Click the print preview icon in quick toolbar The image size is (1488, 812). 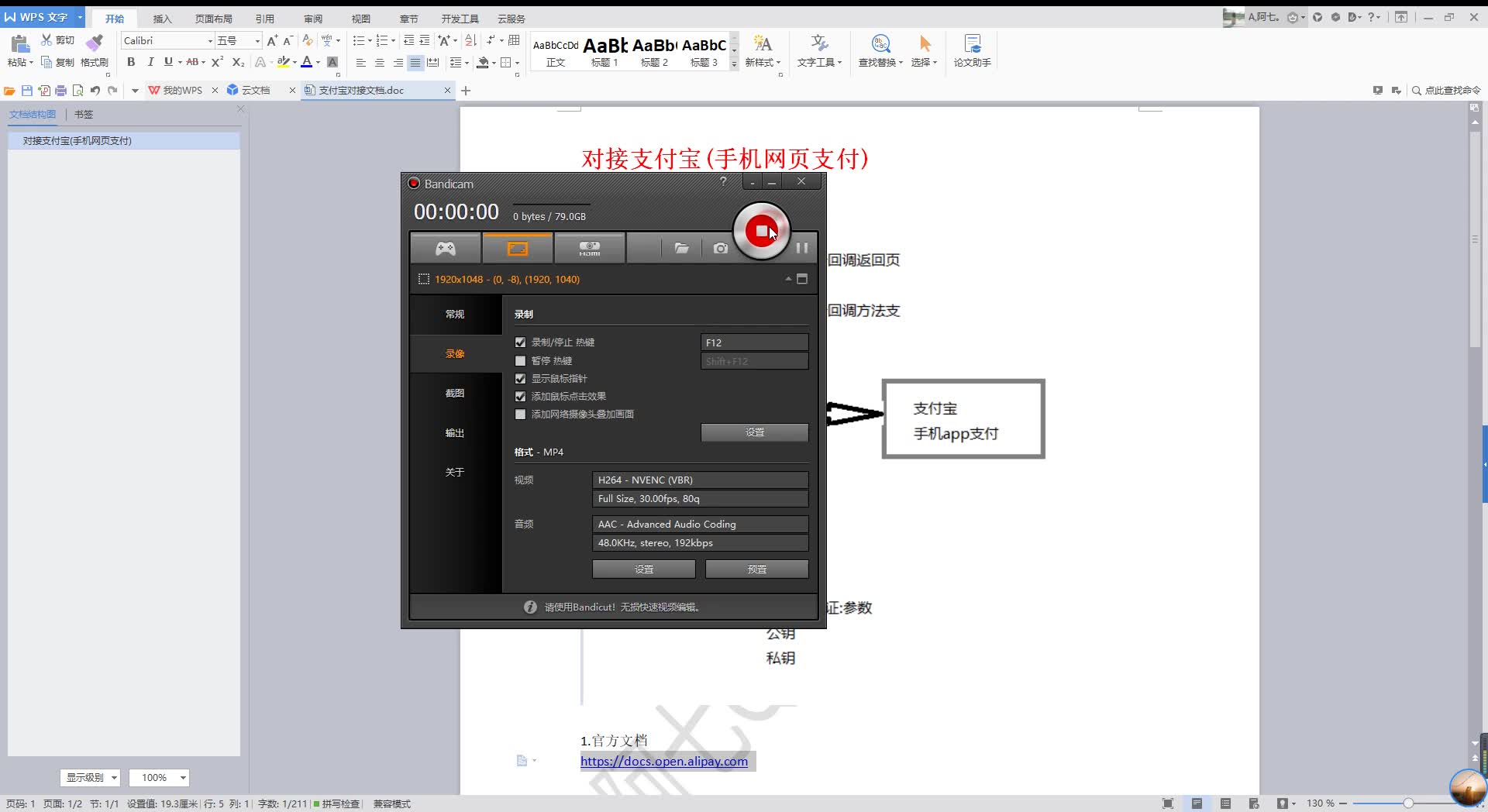coord(77,91)
